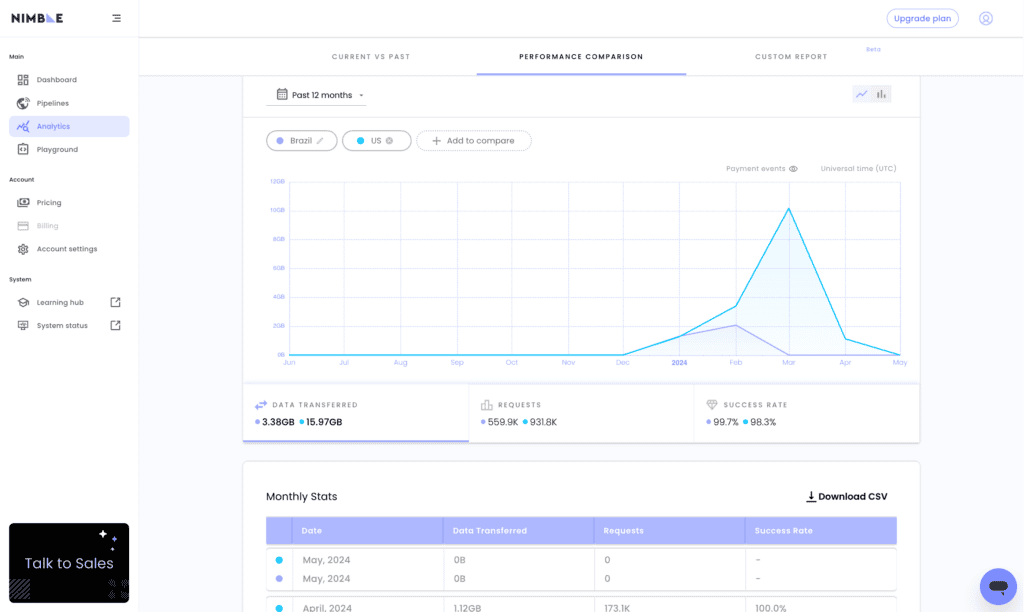Click the Monthly Stats heading
The image size is (1024, 612).
[302, 497]
